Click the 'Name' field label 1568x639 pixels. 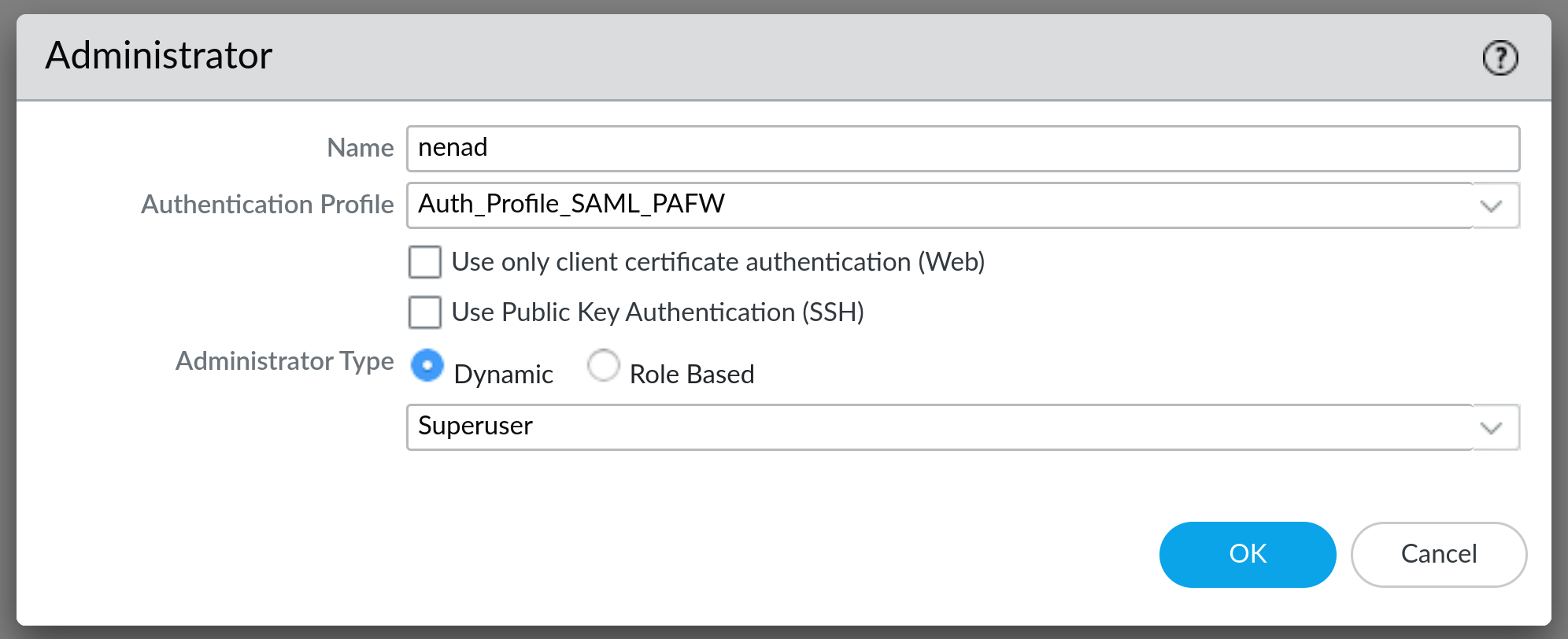[360, 148]
